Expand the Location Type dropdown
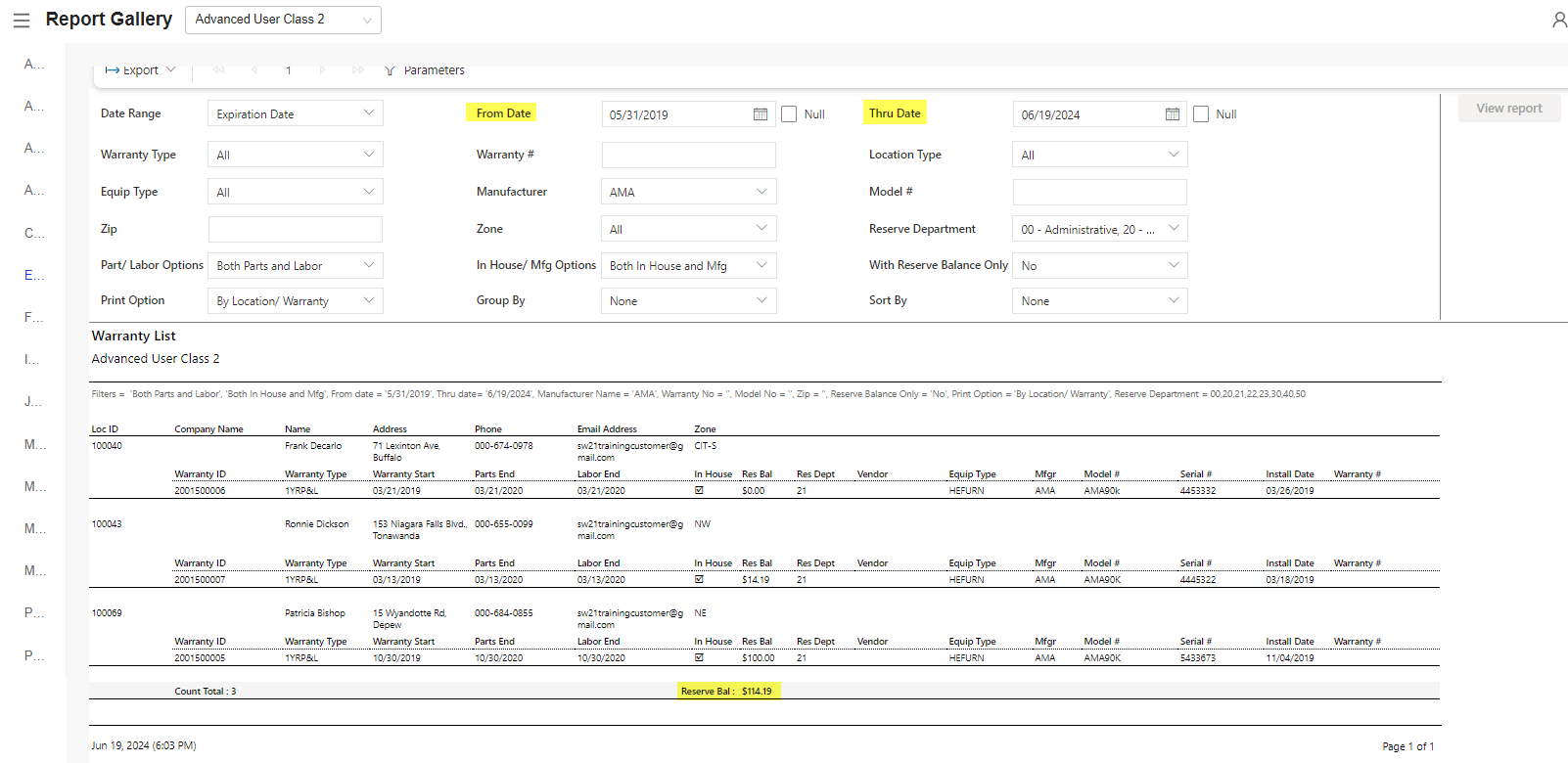 1100,155
